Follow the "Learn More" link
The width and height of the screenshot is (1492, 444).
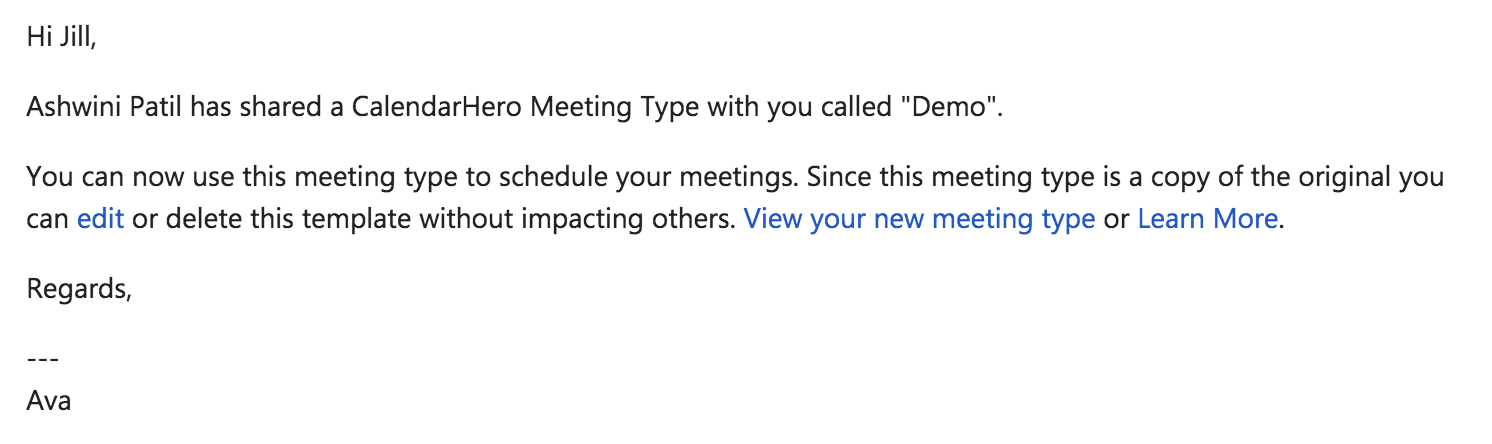(1208, 219)
